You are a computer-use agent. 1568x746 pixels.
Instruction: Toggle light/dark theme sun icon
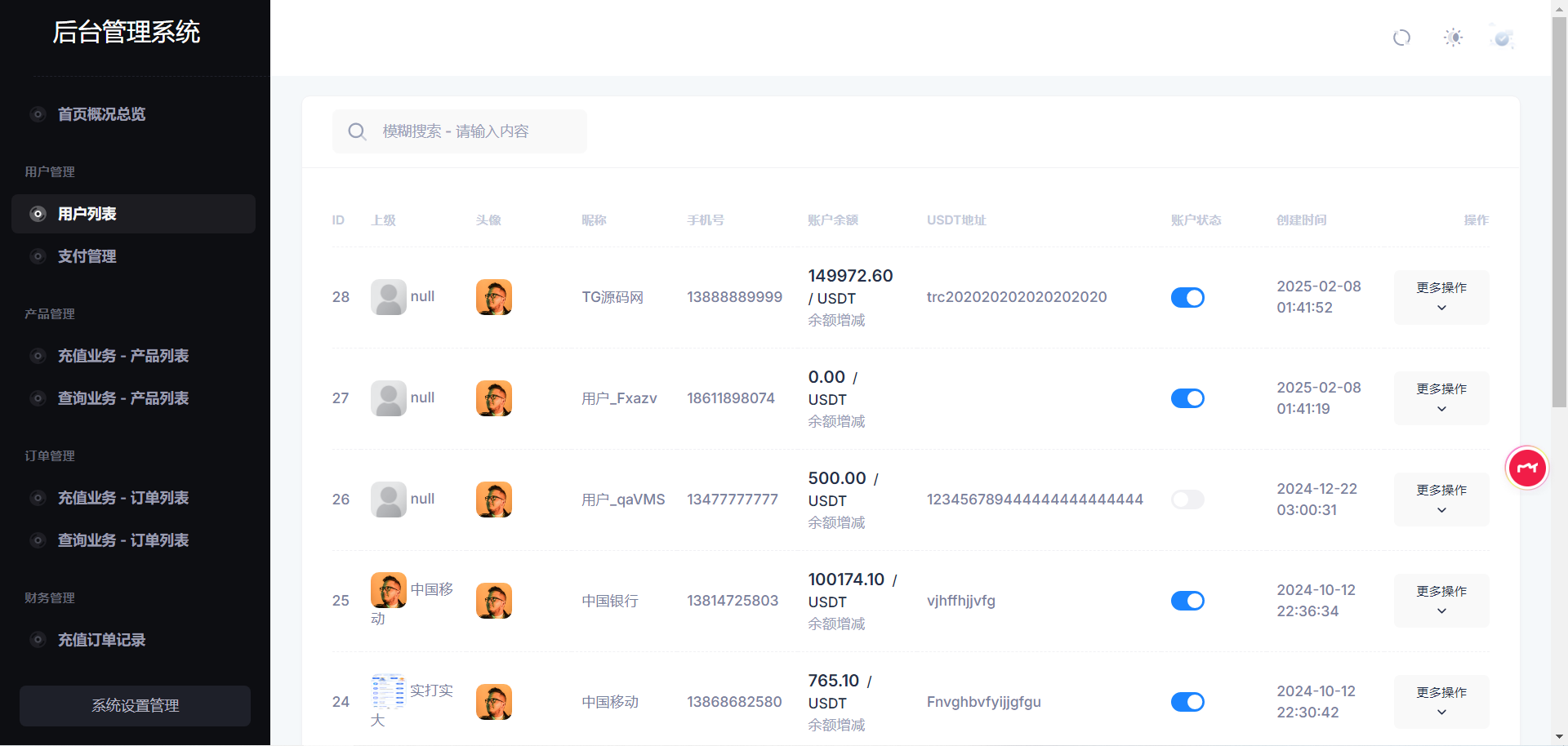(x=1453, y=38)
